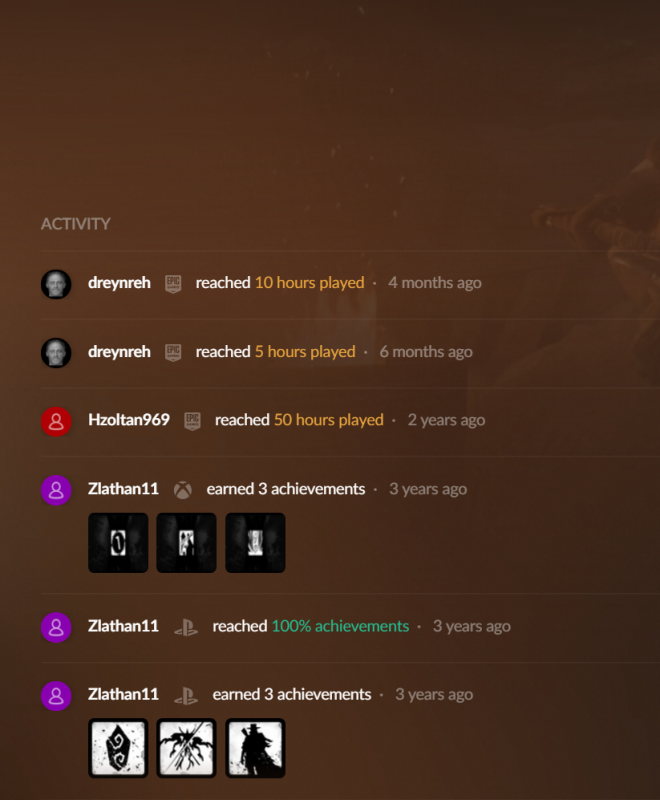Open the 5 hours played link

(305, 352)
